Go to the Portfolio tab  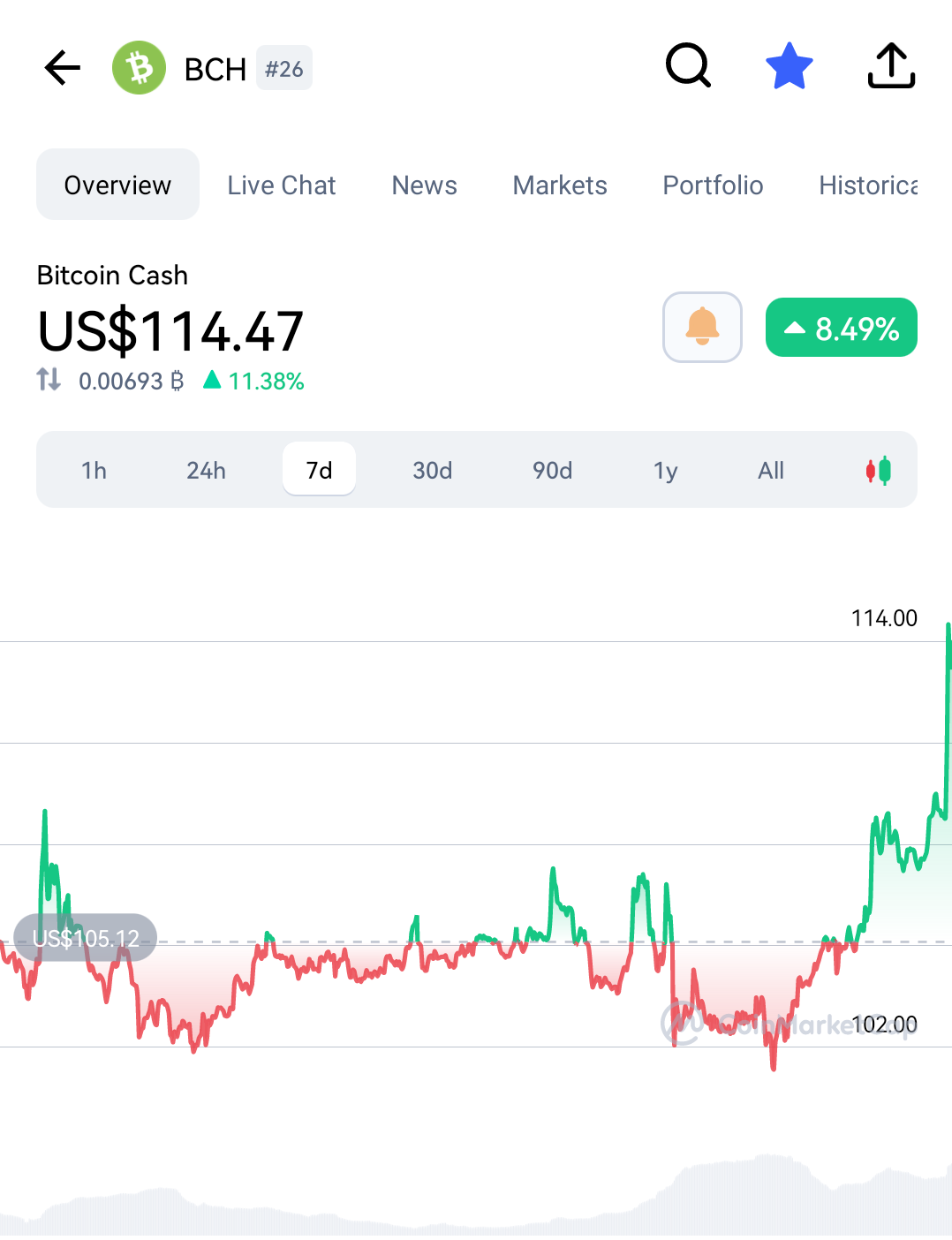[x=713, y=185]
